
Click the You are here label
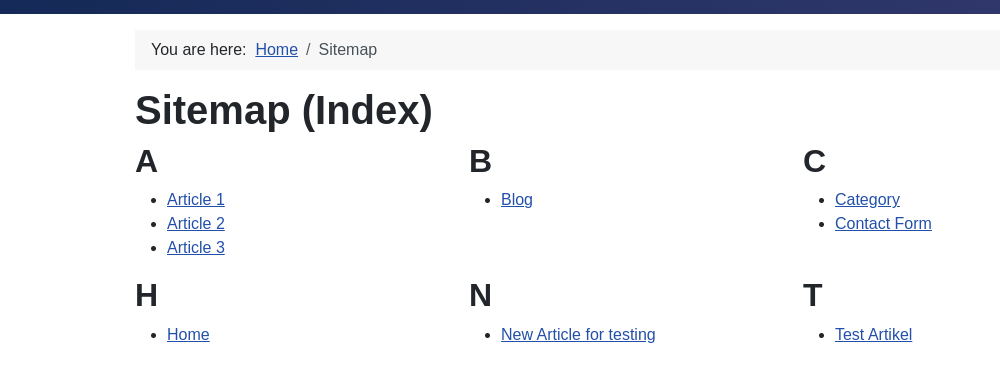198,50
